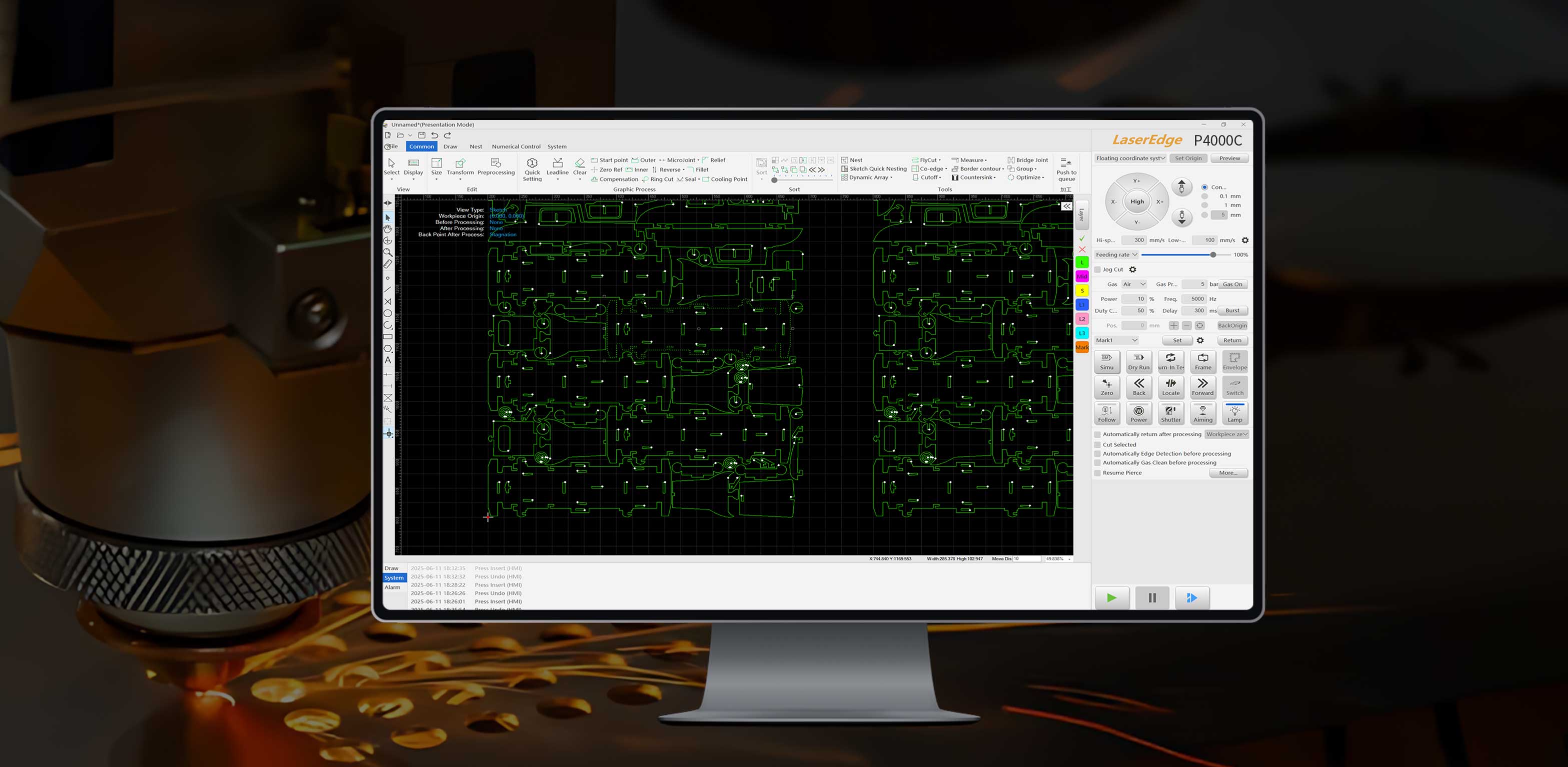Open the Gas type Air dropdown
Screen dimensions: 1568x767
click(x=1134, y=284)
